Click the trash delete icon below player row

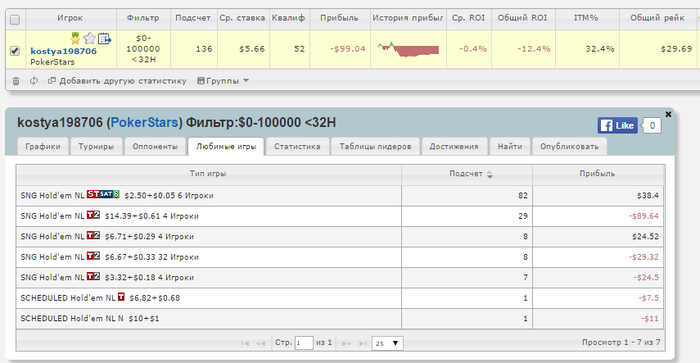(x=16, y=81)
